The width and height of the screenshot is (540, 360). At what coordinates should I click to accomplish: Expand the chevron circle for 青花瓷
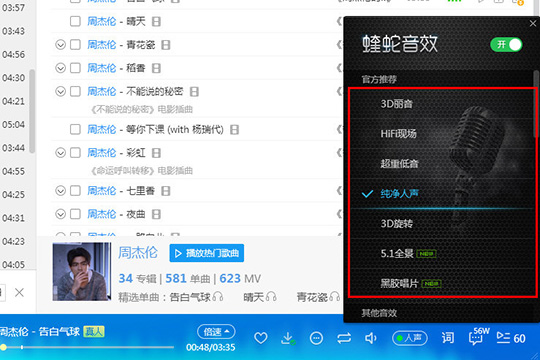click(60, 45)
